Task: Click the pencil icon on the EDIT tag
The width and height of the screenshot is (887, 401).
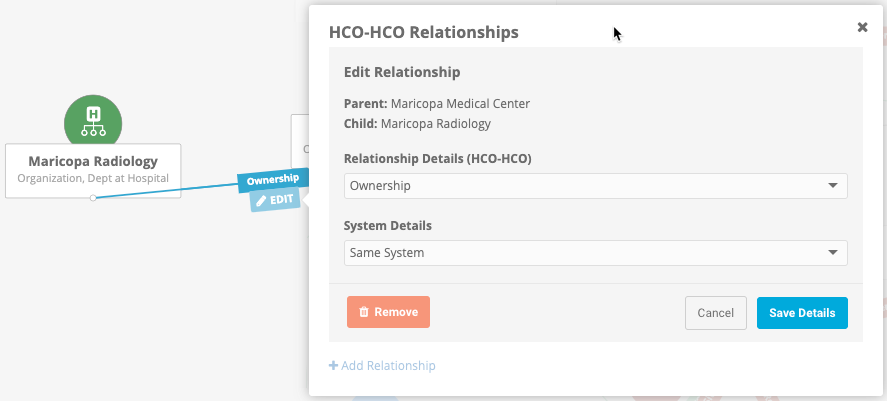Action: (x=262, y=201)
